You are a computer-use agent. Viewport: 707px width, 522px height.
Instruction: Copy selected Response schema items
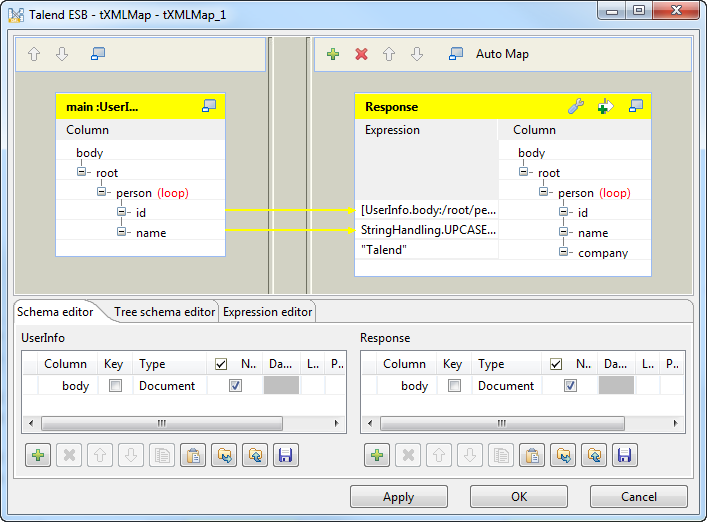click(501, 455)
